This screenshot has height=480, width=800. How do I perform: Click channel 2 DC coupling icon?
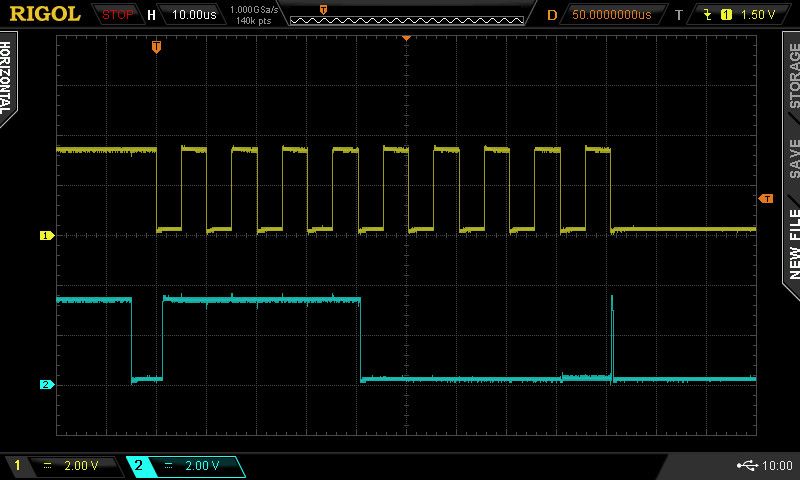[168, 465]
